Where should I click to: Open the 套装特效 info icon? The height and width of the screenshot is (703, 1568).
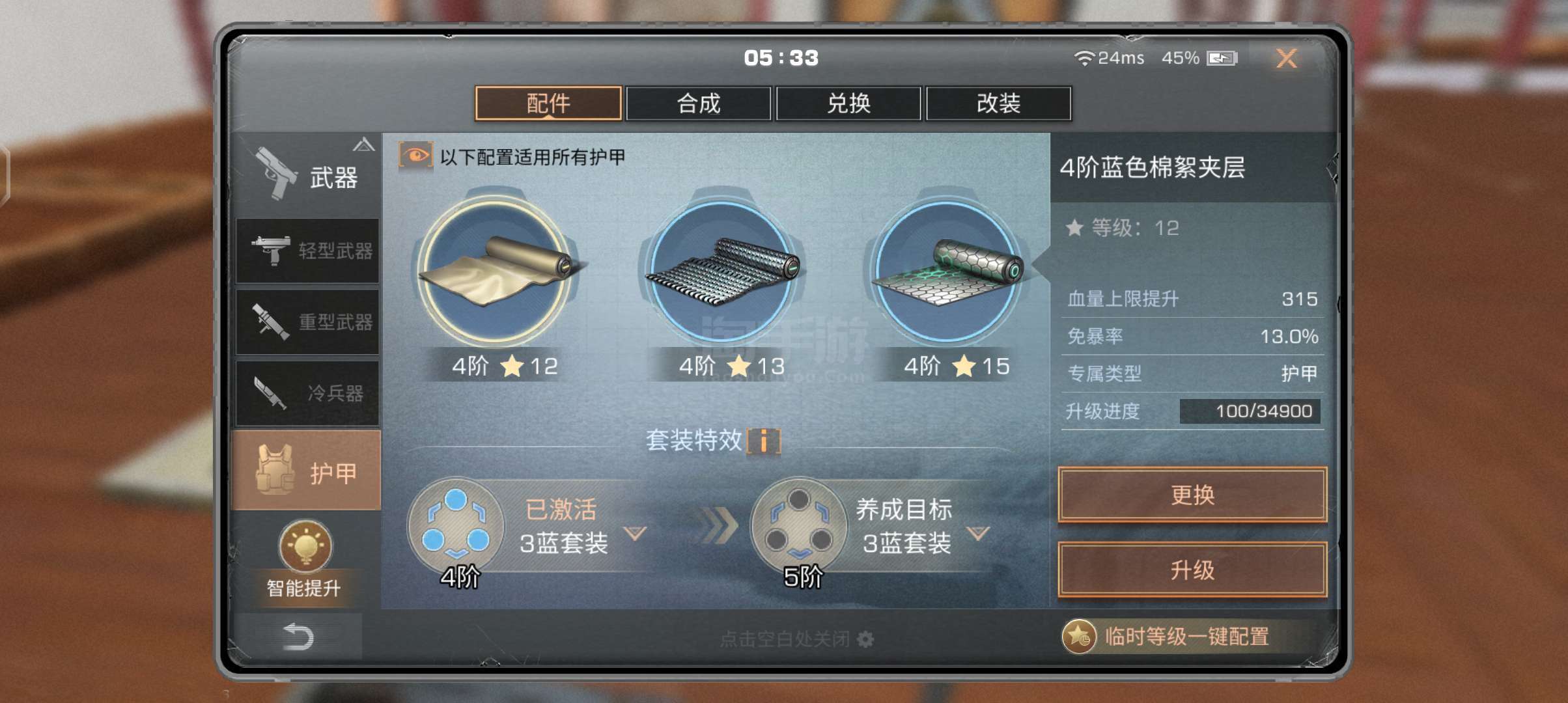tap(763, 441)
